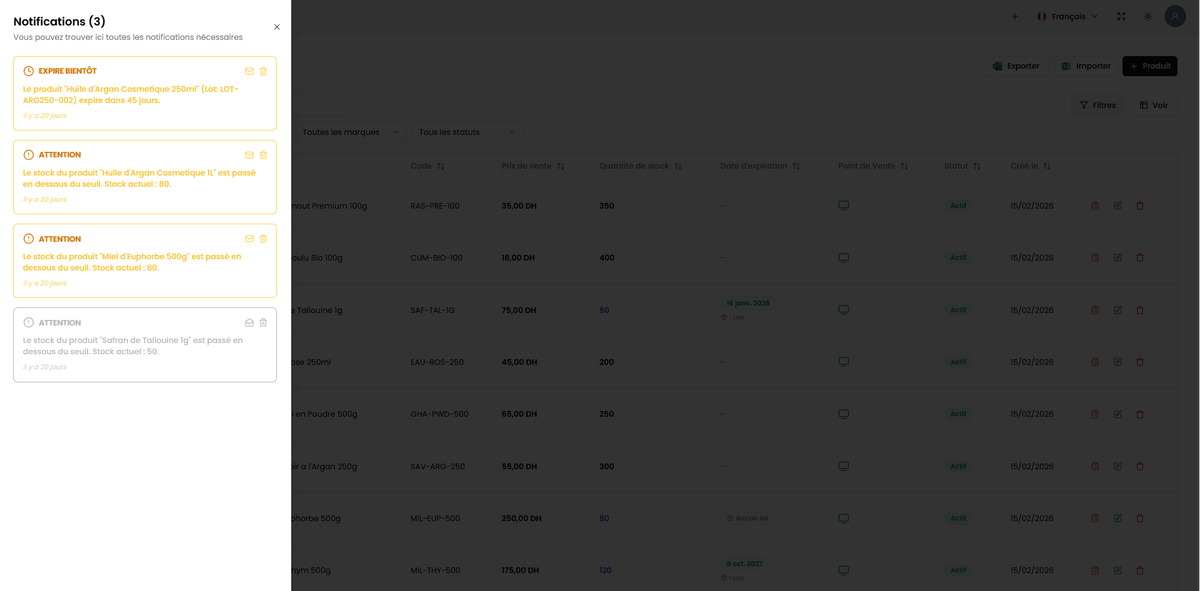Expand the 'Tous les statuts' filter
1200x591 pixels.
pyautogui.click(x=466, y=132)
